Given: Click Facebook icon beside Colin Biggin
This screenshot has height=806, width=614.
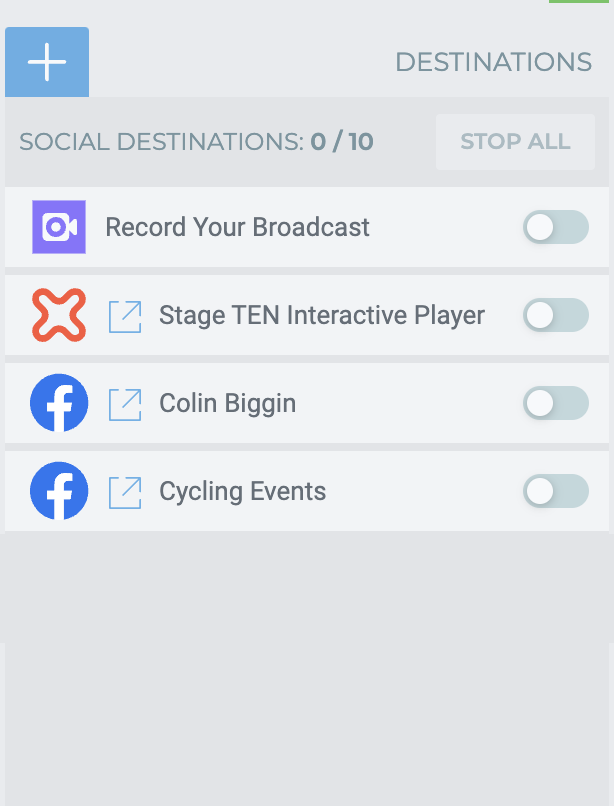Looking at the screenshot, I should [59, 402].
